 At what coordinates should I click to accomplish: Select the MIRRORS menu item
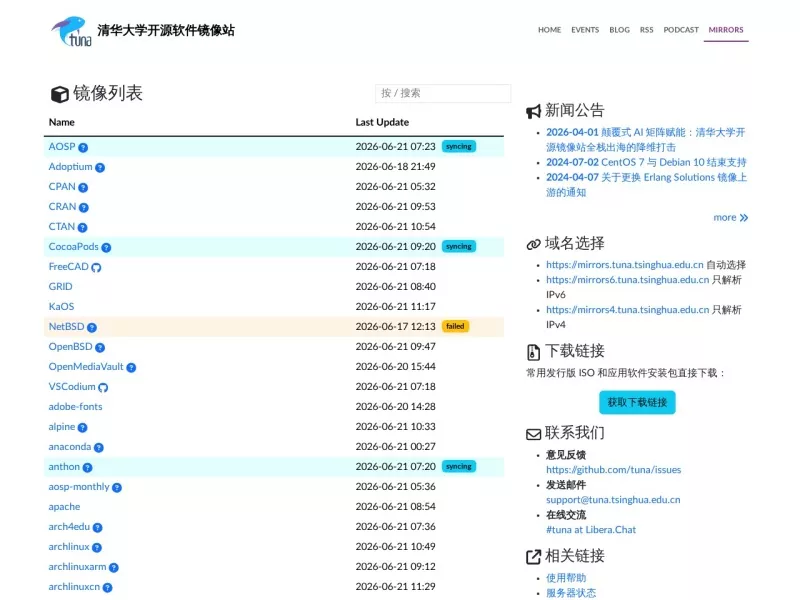coord(726,30)
